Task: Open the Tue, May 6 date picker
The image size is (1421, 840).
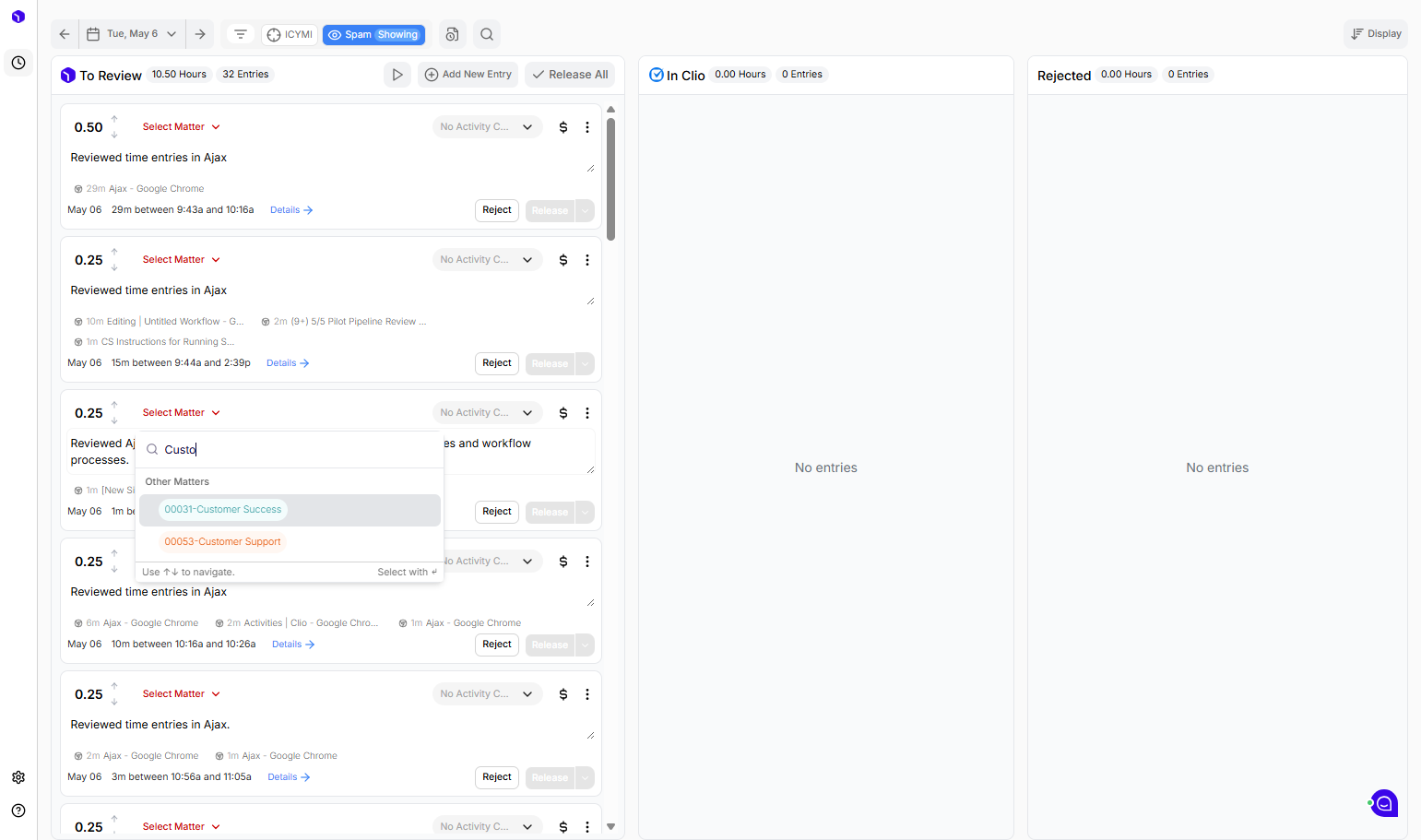Action: coord(132,34)
